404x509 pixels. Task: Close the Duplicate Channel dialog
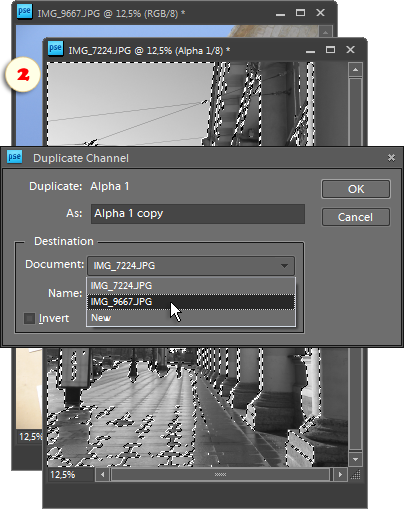click(x=391, y=157)
